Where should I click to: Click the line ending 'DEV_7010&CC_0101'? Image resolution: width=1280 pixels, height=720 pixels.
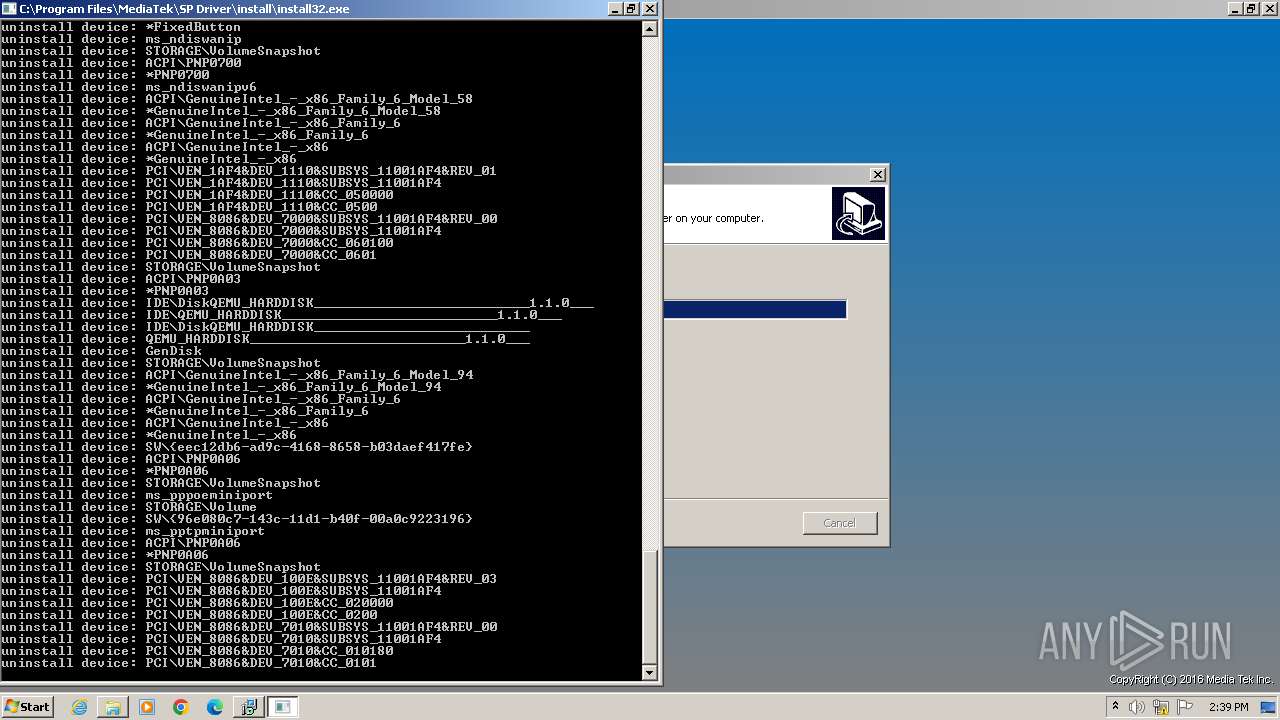pos(189,663)
